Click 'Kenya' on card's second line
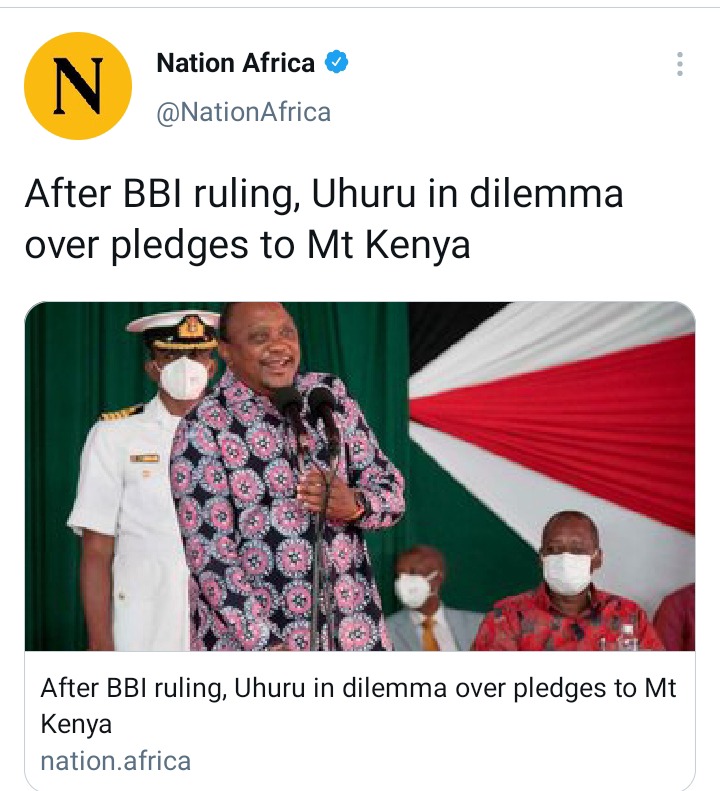The width and height of the screenshot is (720, 791). [76, 724]
